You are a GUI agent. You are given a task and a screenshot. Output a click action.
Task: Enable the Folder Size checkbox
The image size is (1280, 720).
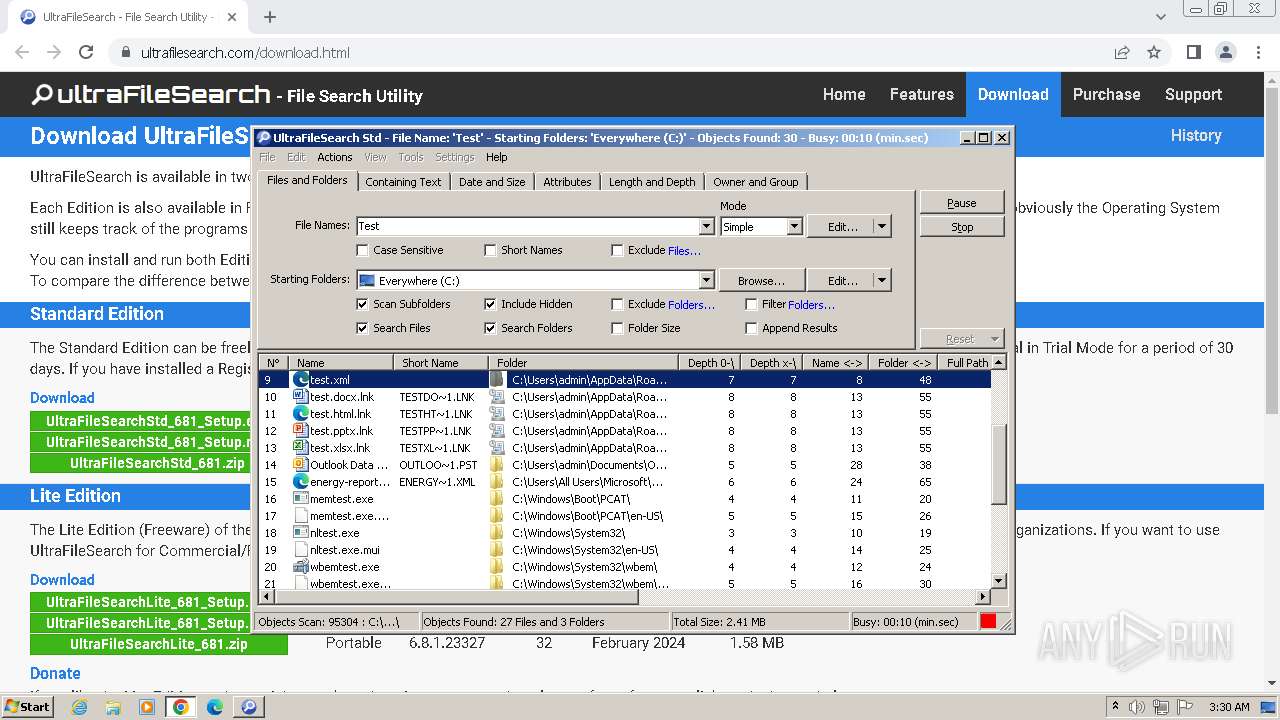point(617,328)
